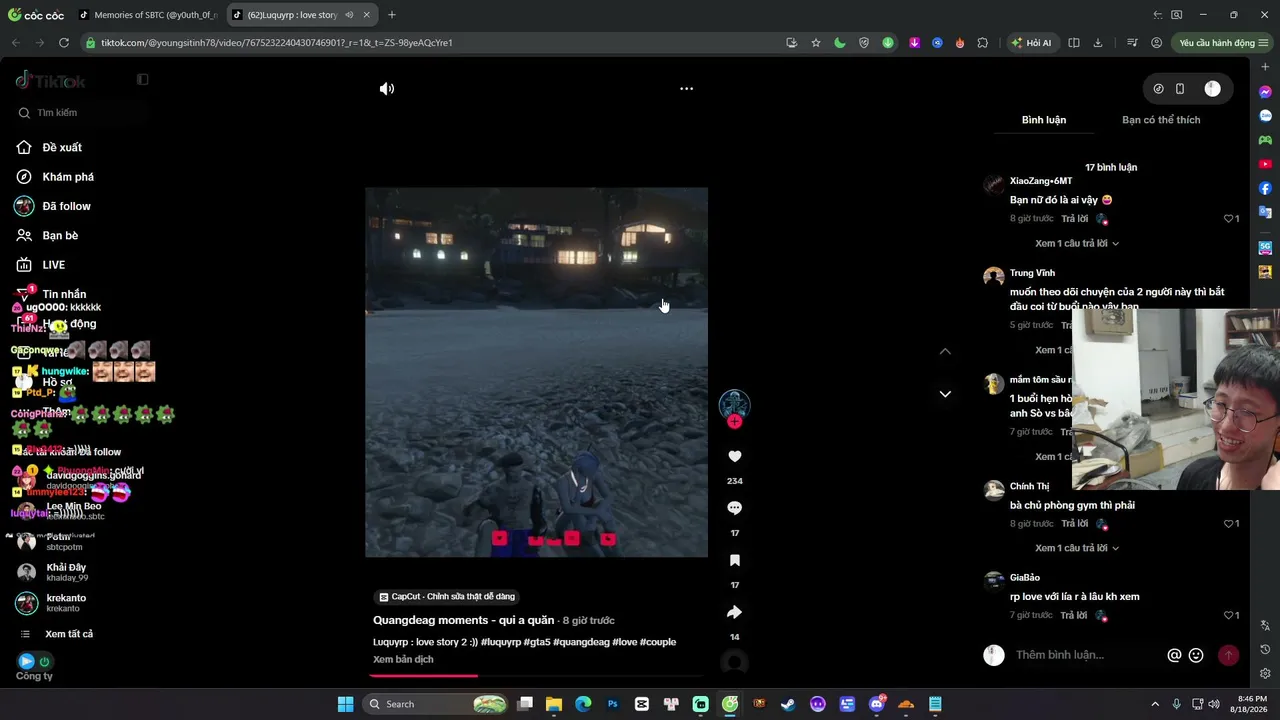Open Bạn bè in the TikTok sidebar
The height and width of the screenshot is (720, 1280).
point(60,236)
